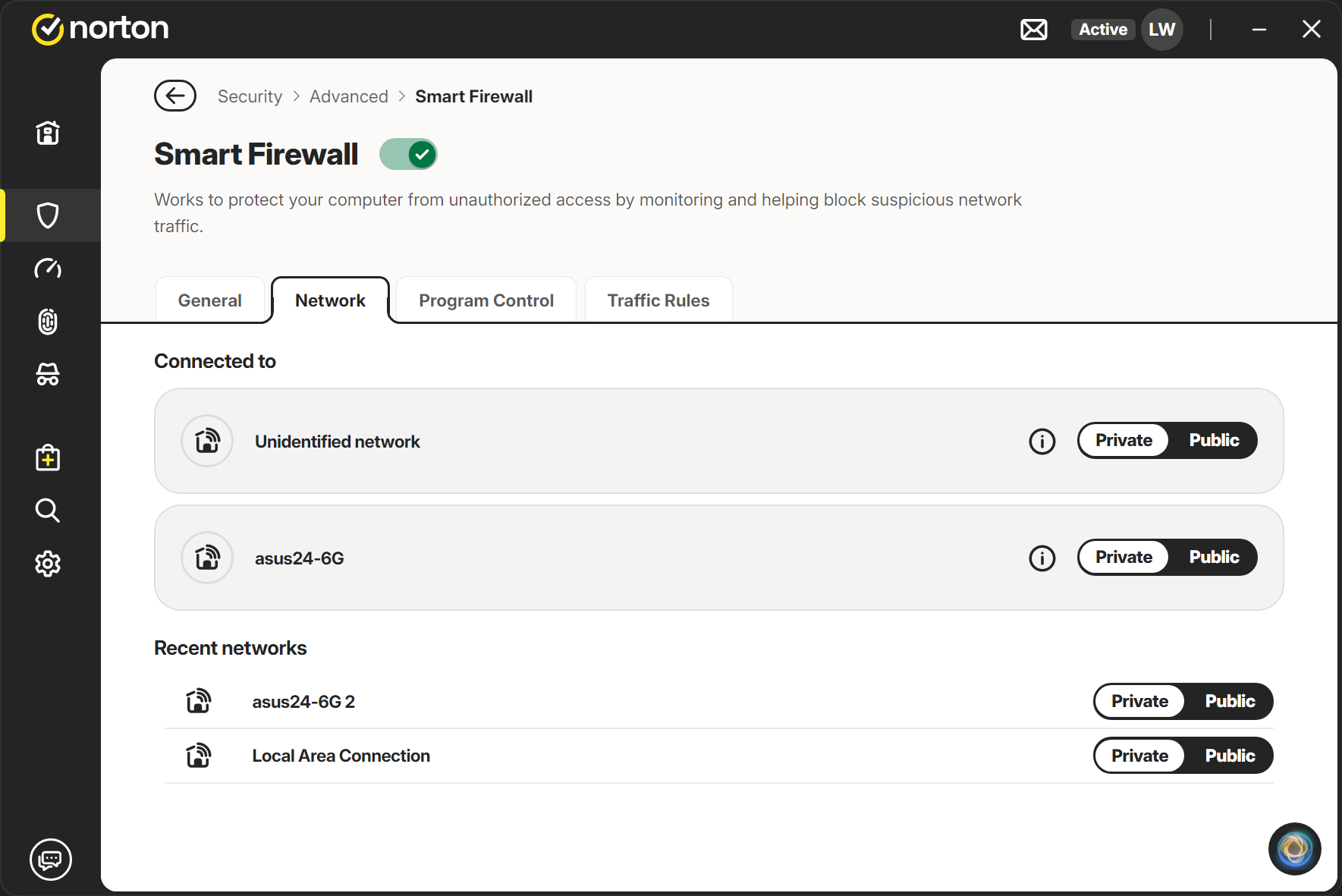Viewport: 1342px width, 896px height.
Task: Minimize the Norton window
Action: [x=1259, y=30]
